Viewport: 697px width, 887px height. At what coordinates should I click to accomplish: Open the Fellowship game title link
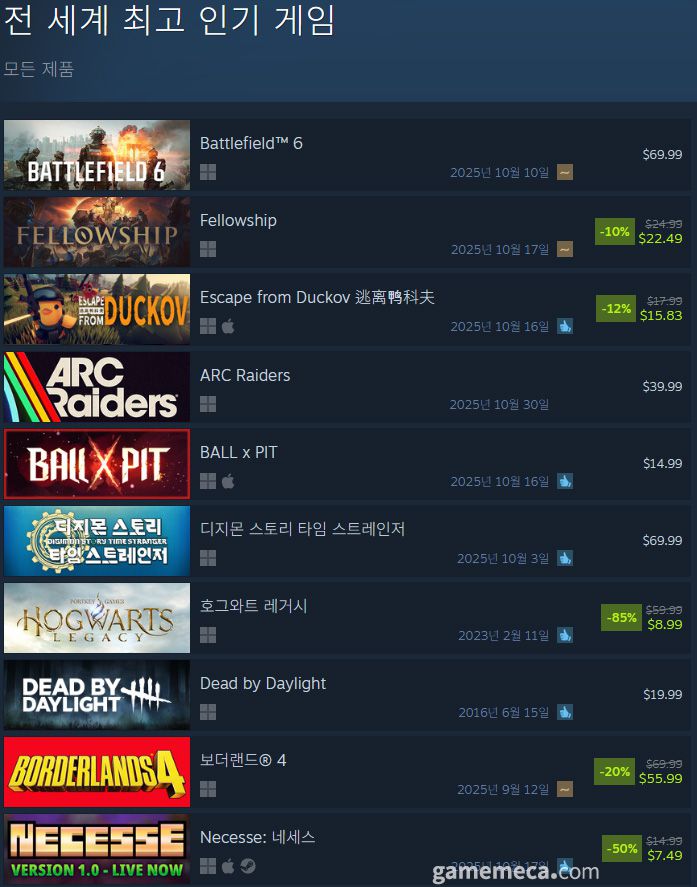pos(238,220)
